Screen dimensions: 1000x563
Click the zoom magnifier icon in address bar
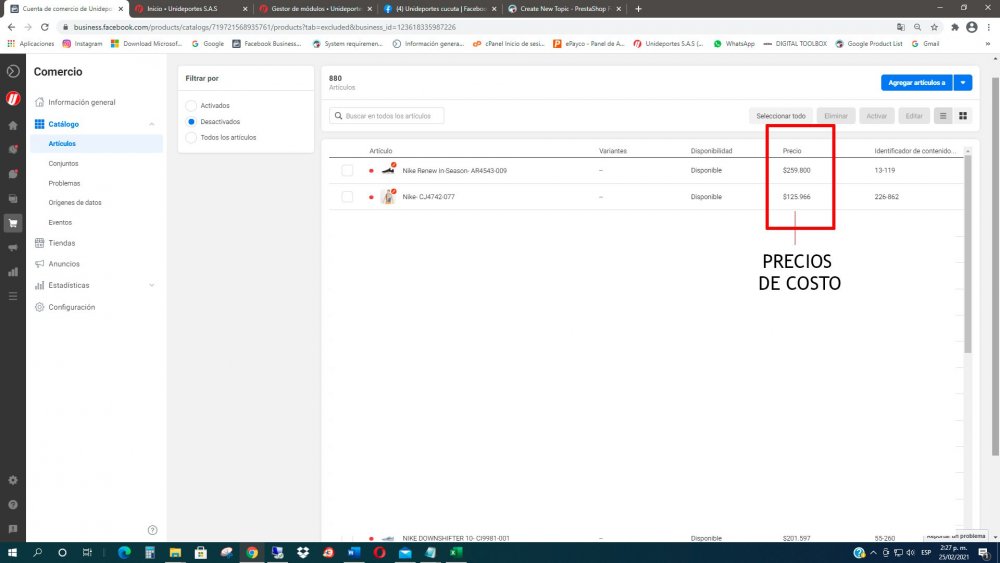coord(917,27)
